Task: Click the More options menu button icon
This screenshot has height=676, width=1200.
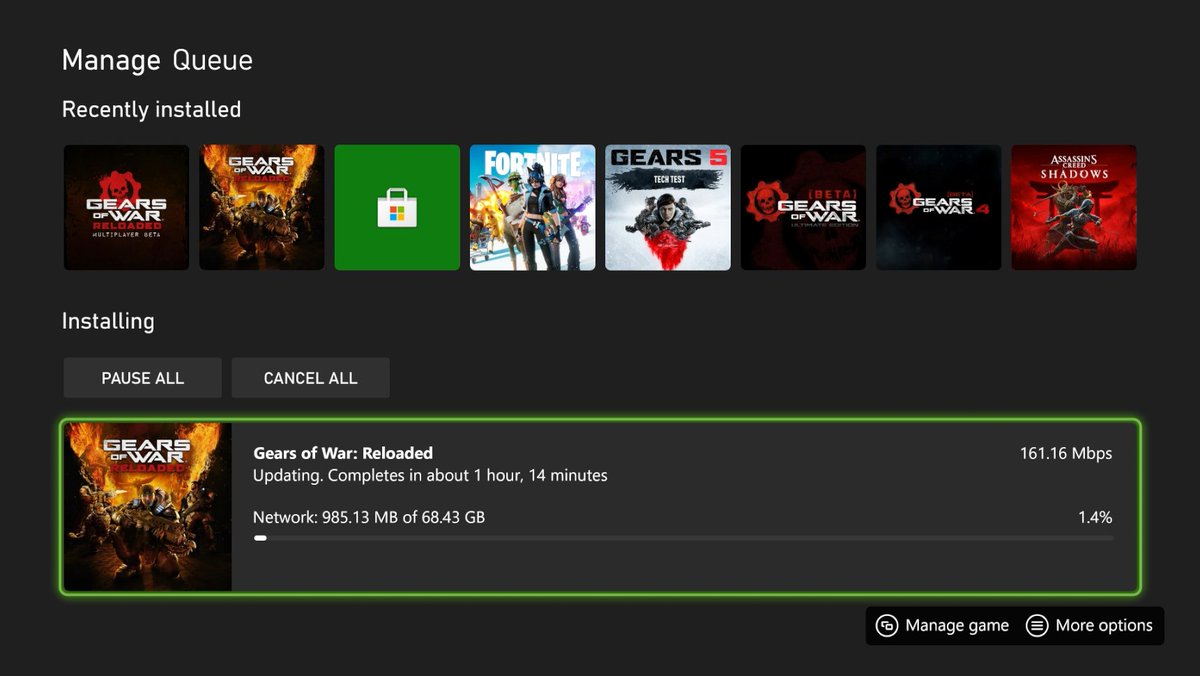Action: pyautogui.click(x=1037, y=626)
